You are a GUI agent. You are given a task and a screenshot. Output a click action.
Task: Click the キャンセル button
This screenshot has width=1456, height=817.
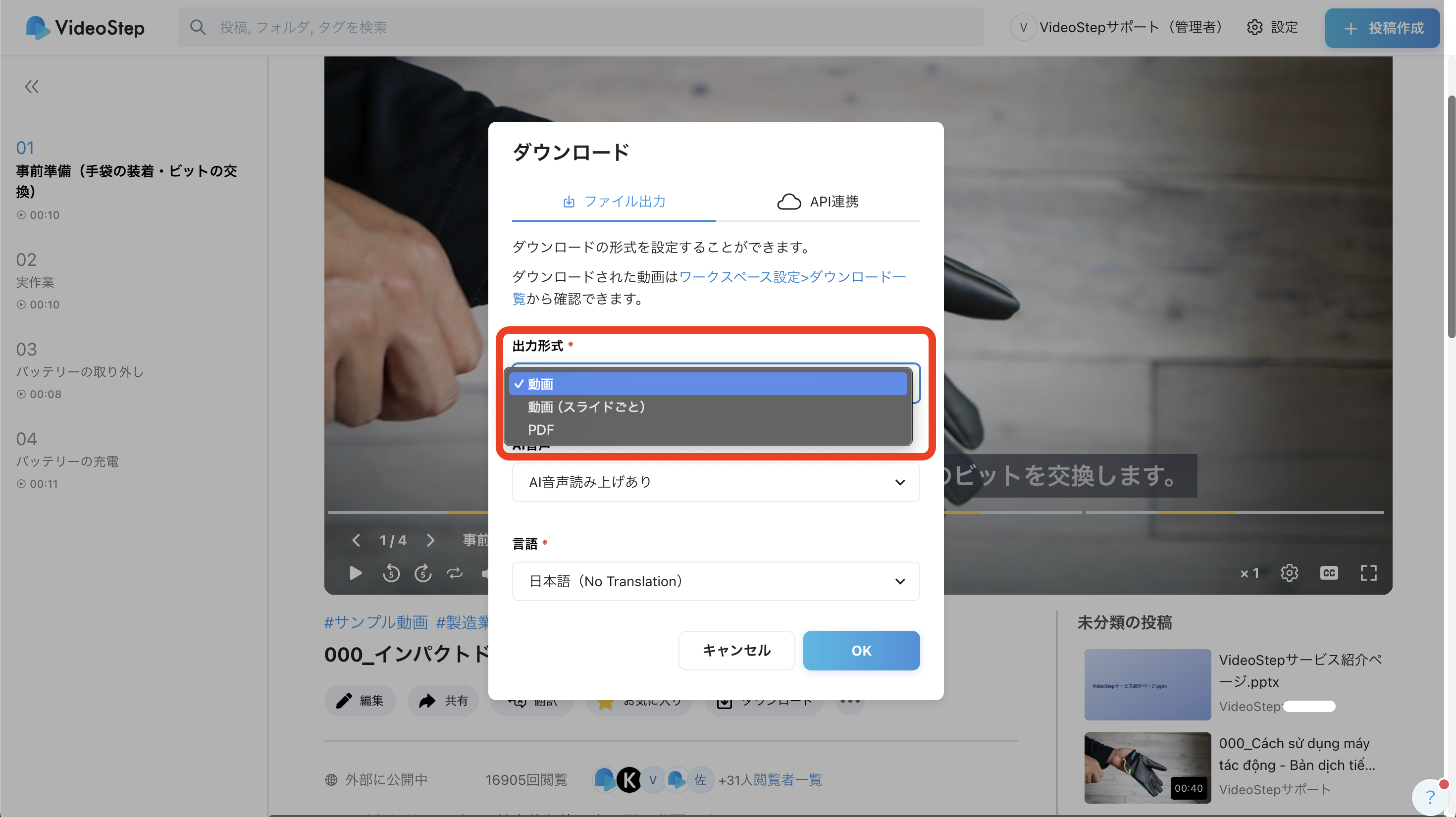736,650
